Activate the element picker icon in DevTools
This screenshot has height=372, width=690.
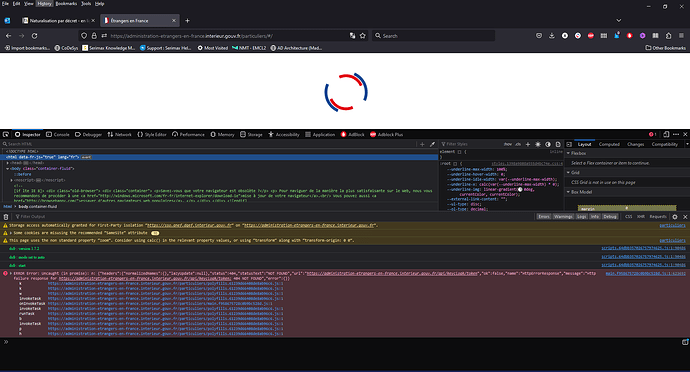click(x=6, y=135)
